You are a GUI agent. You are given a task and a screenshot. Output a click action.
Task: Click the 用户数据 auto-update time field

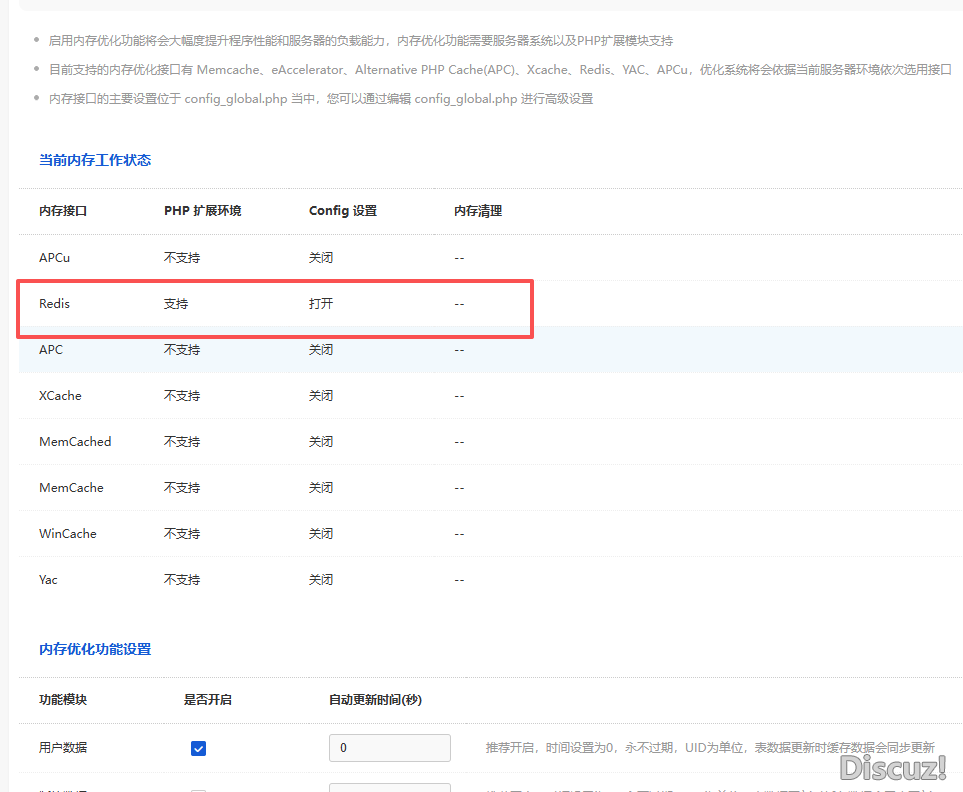pos(390,748)
